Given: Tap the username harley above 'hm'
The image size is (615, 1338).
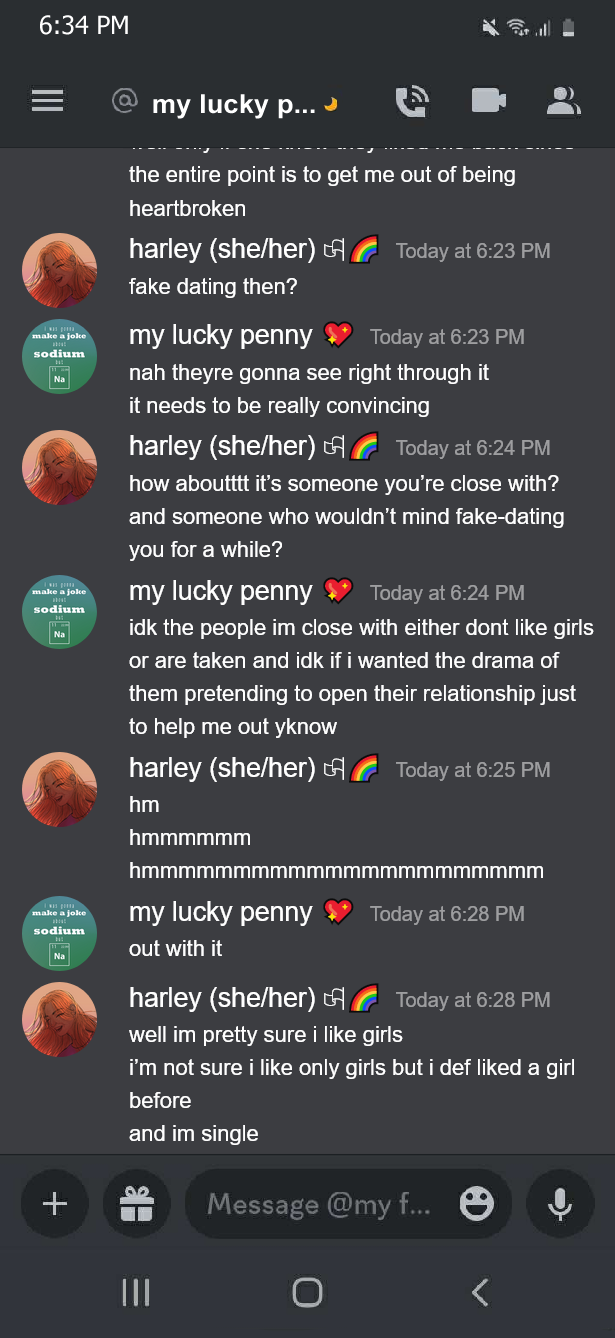Looking at the screenshot, I should (x=222, y=768).
